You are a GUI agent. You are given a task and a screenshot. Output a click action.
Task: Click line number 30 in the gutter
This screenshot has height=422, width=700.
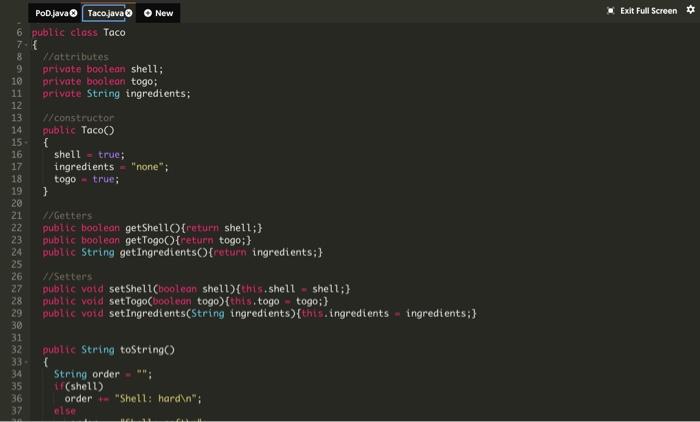pyautogui.click(x=17, y=326)
